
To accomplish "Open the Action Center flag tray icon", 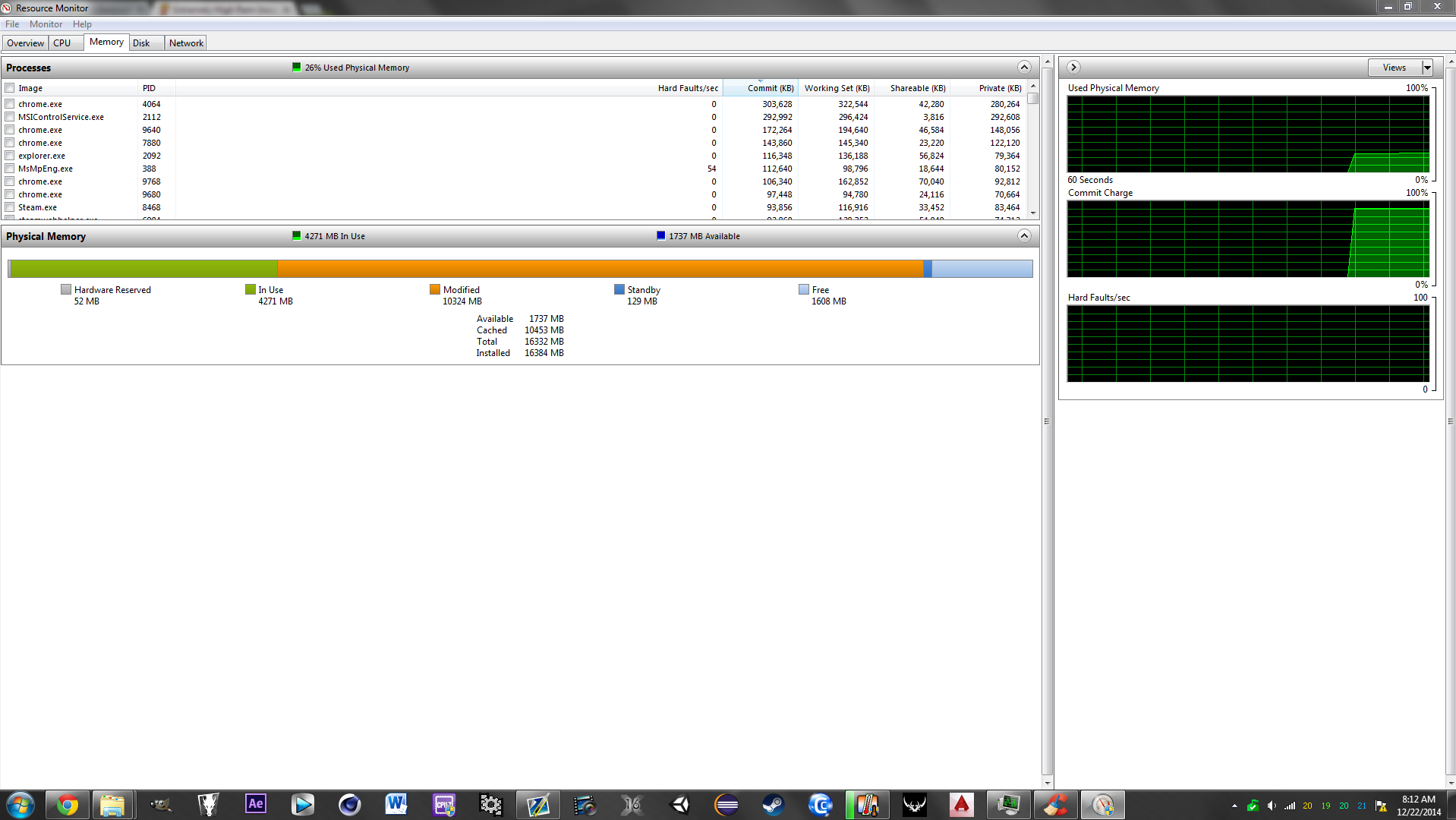I will [x=1381, y=806].
